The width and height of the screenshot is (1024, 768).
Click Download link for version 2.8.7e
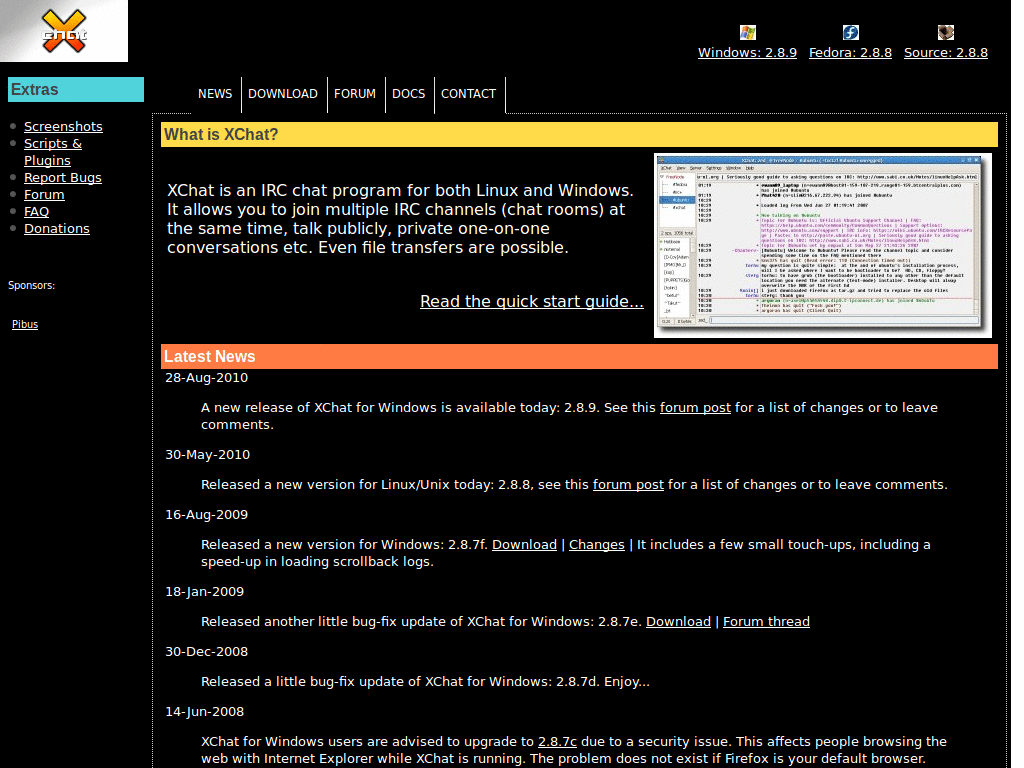coord(679,622)
